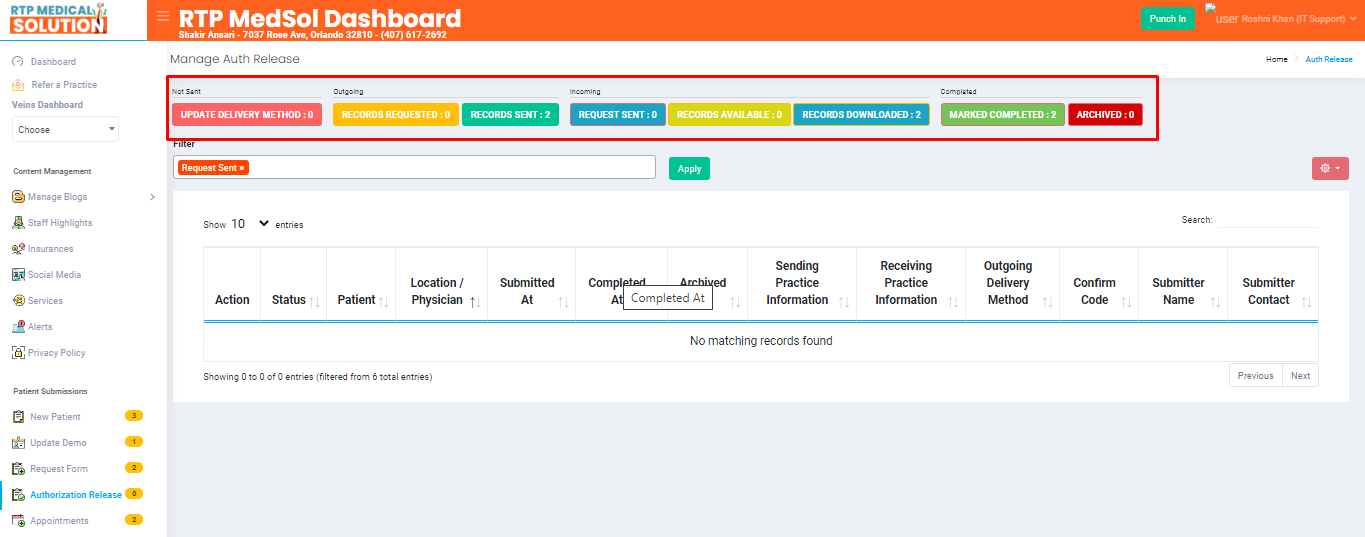Open the red gear settings dropdown

[x=1330, y=168]
